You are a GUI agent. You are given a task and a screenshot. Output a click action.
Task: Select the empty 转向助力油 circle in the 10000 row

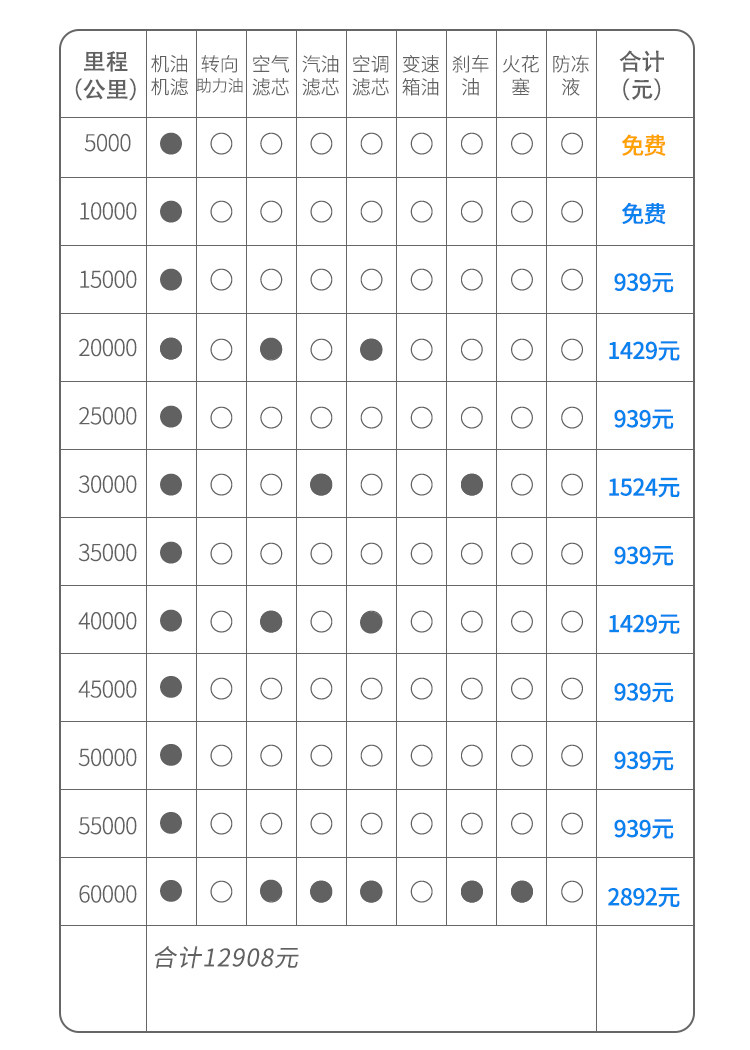[221, 211]
